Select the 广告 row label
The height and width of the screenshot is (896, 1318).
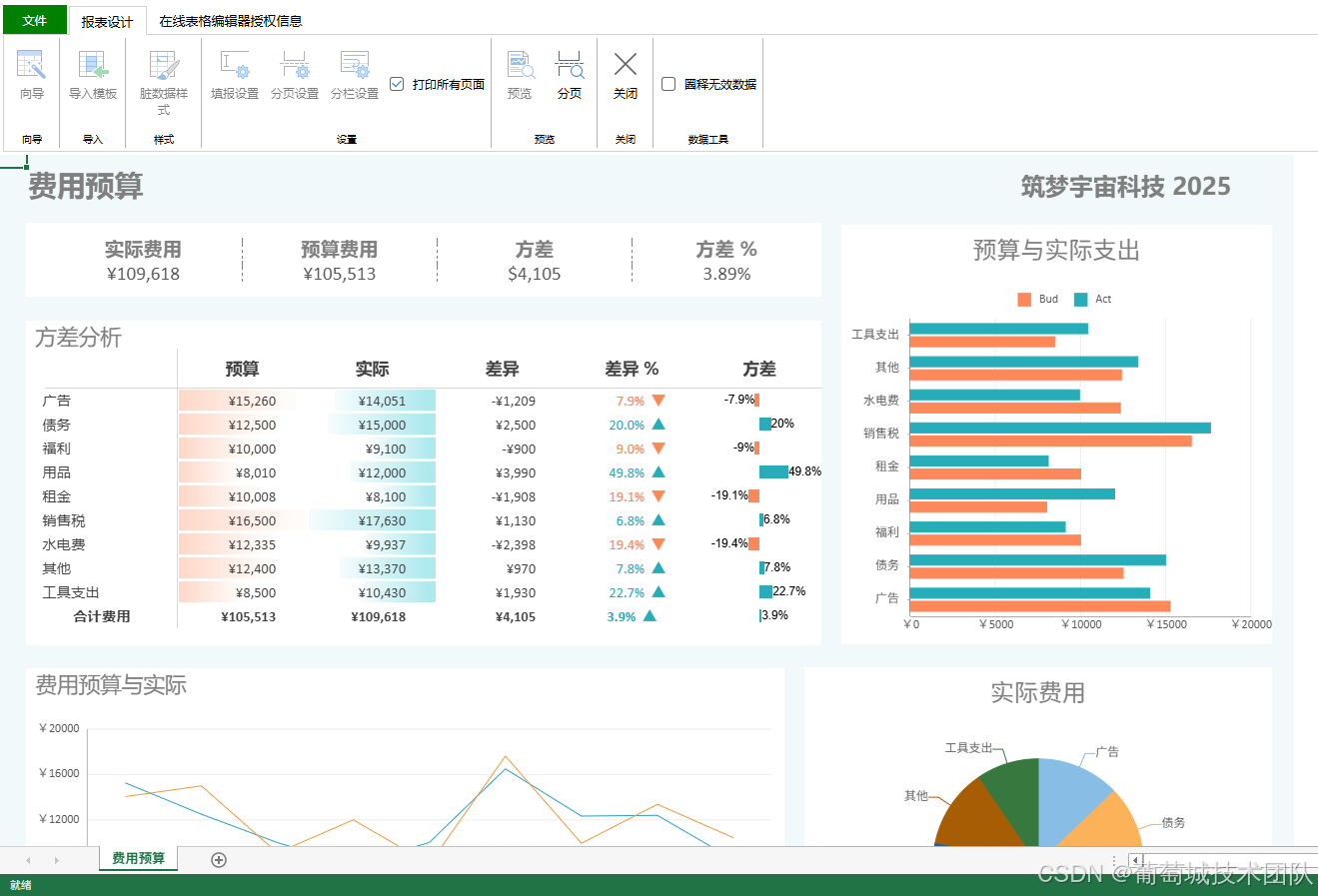[57, 401]
